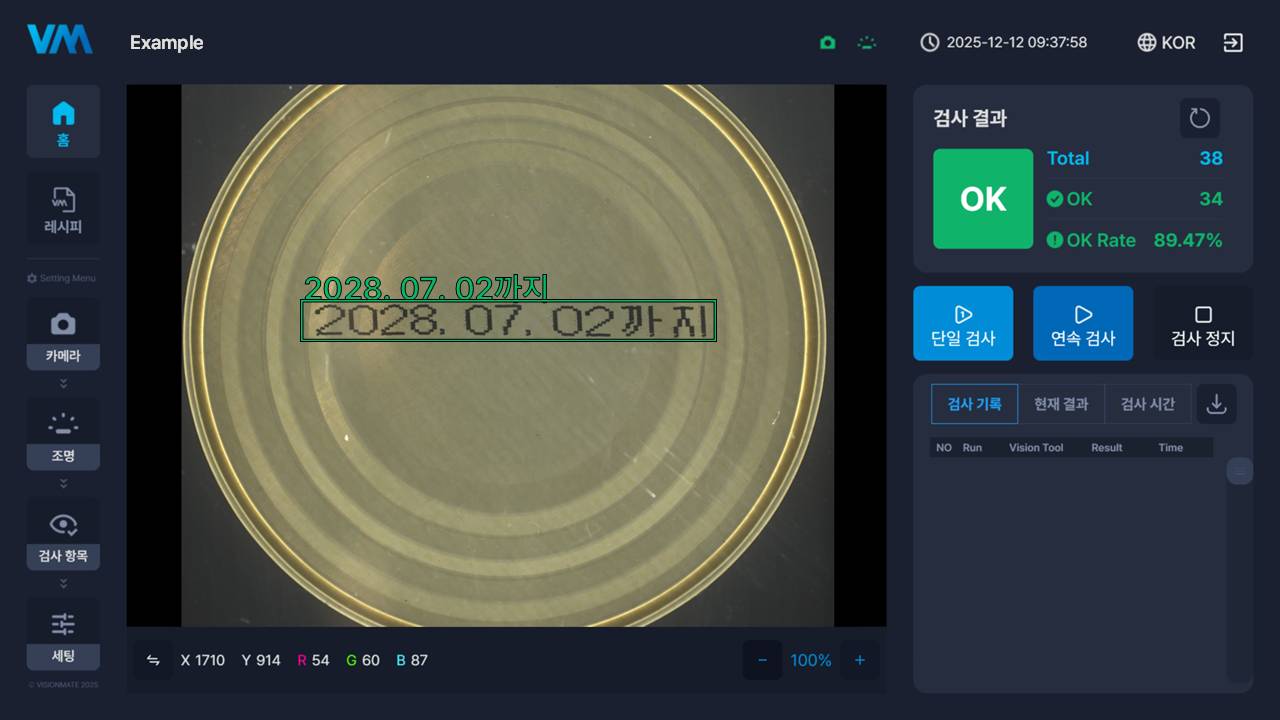Toggle the coordinate swap arrows button
This screenshot has height=720, width=1280.
tap(153, 660)
